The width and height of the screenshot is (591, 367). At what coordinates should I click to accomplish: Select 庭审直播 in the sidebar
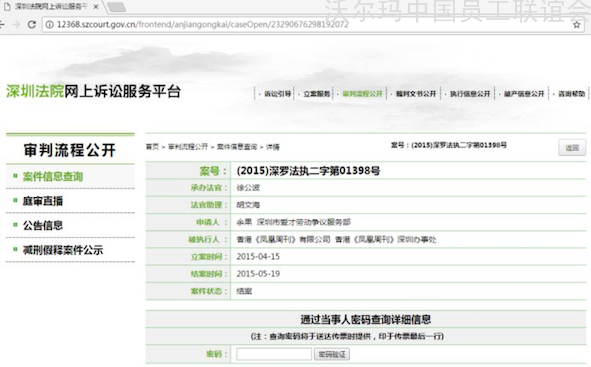click(x=43, y=201)
